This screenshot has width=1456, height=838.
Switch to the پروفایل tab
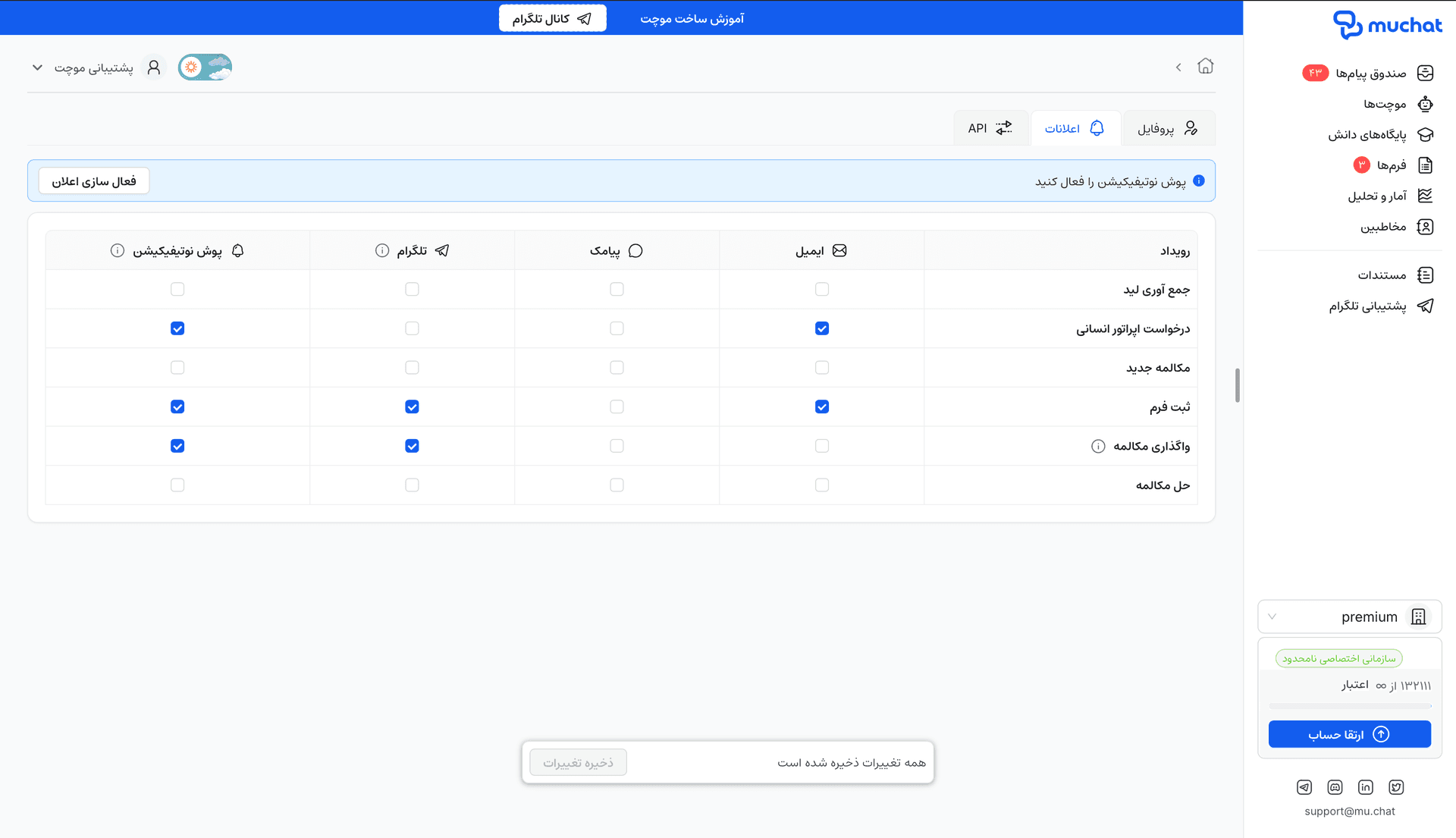tap(1168, 128)
